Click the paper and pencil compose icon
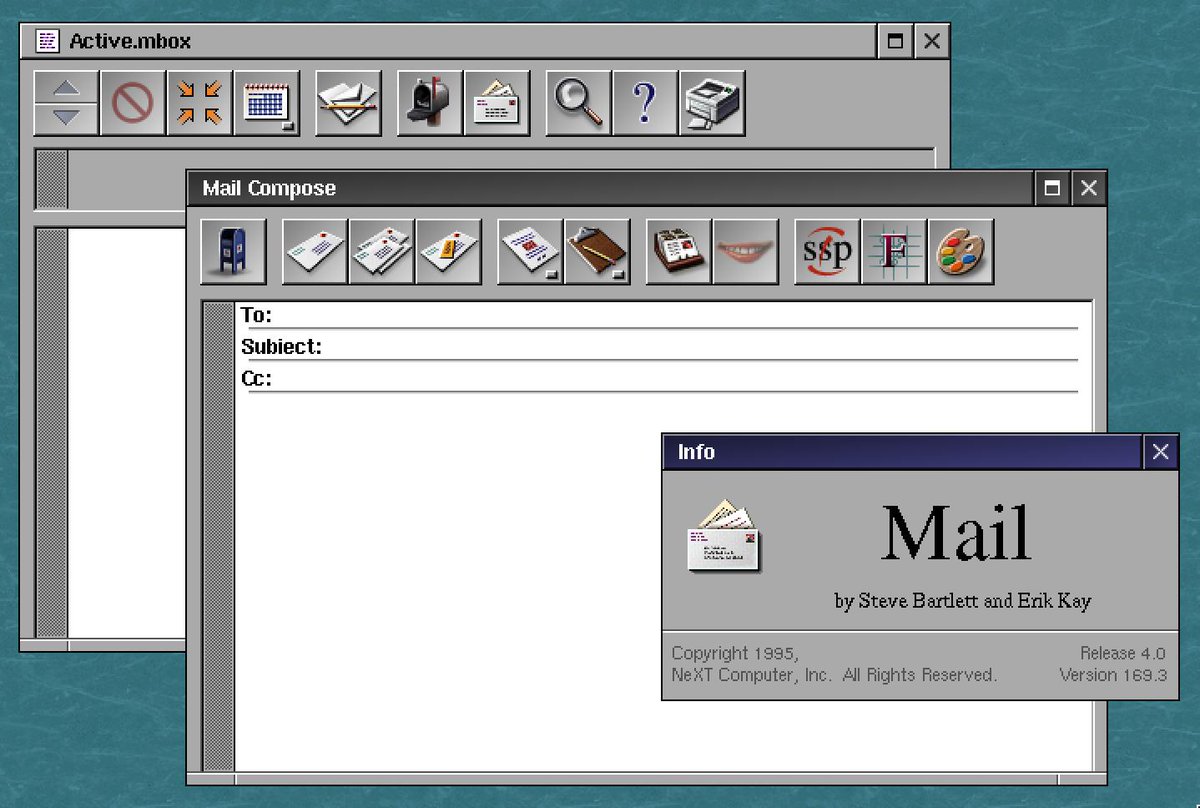 click(348, 103)
